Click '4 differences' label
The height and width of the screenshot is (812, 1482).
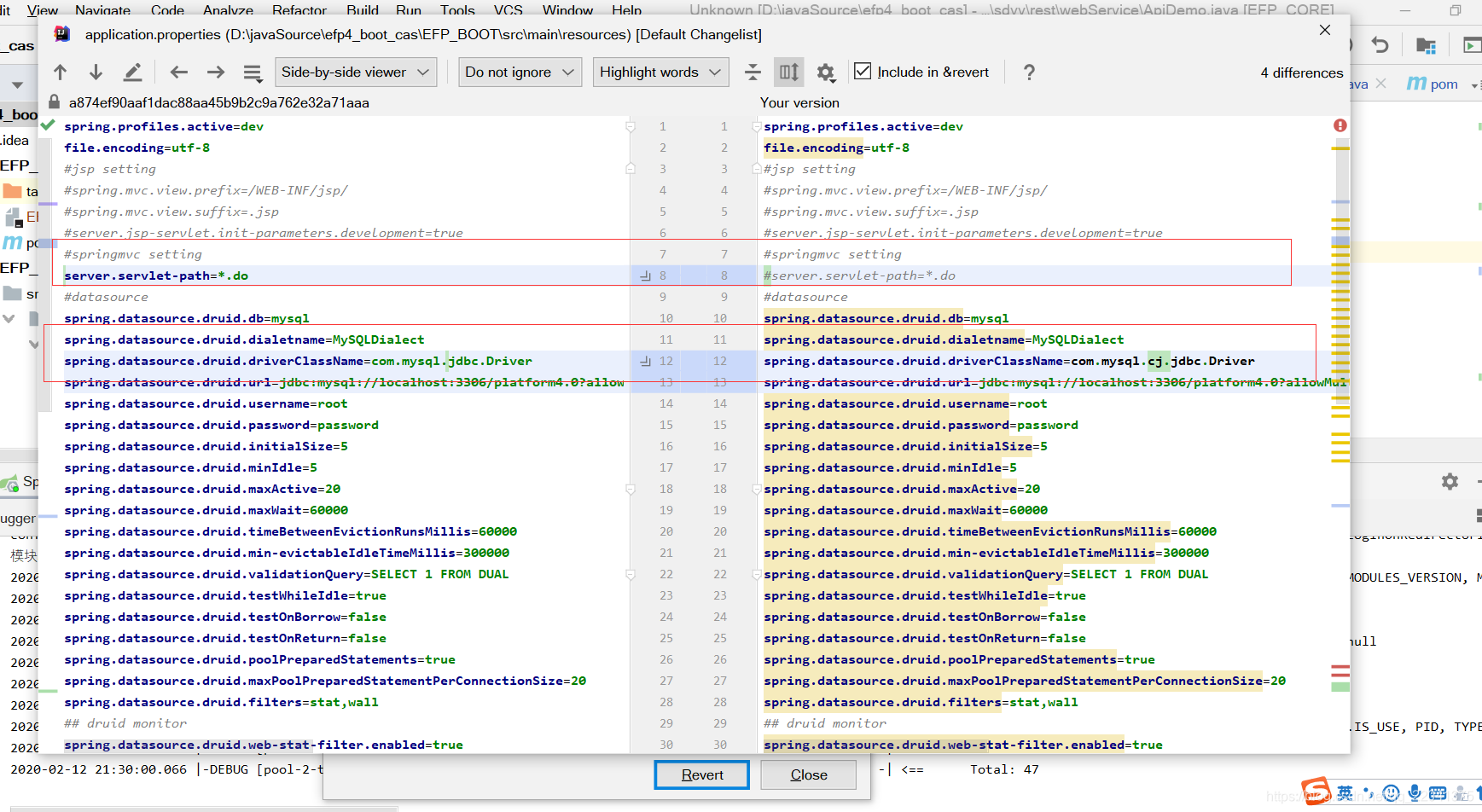click(1302, 72)
